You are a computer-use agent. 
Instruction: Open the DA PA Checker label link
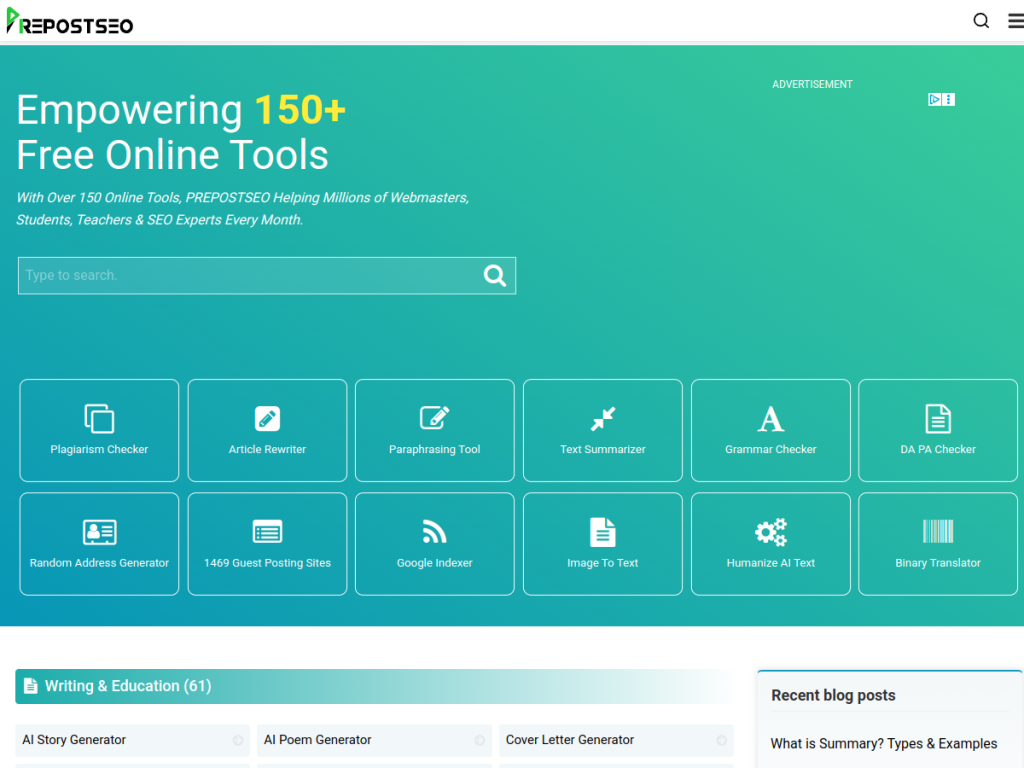click(x=938, y=449)
